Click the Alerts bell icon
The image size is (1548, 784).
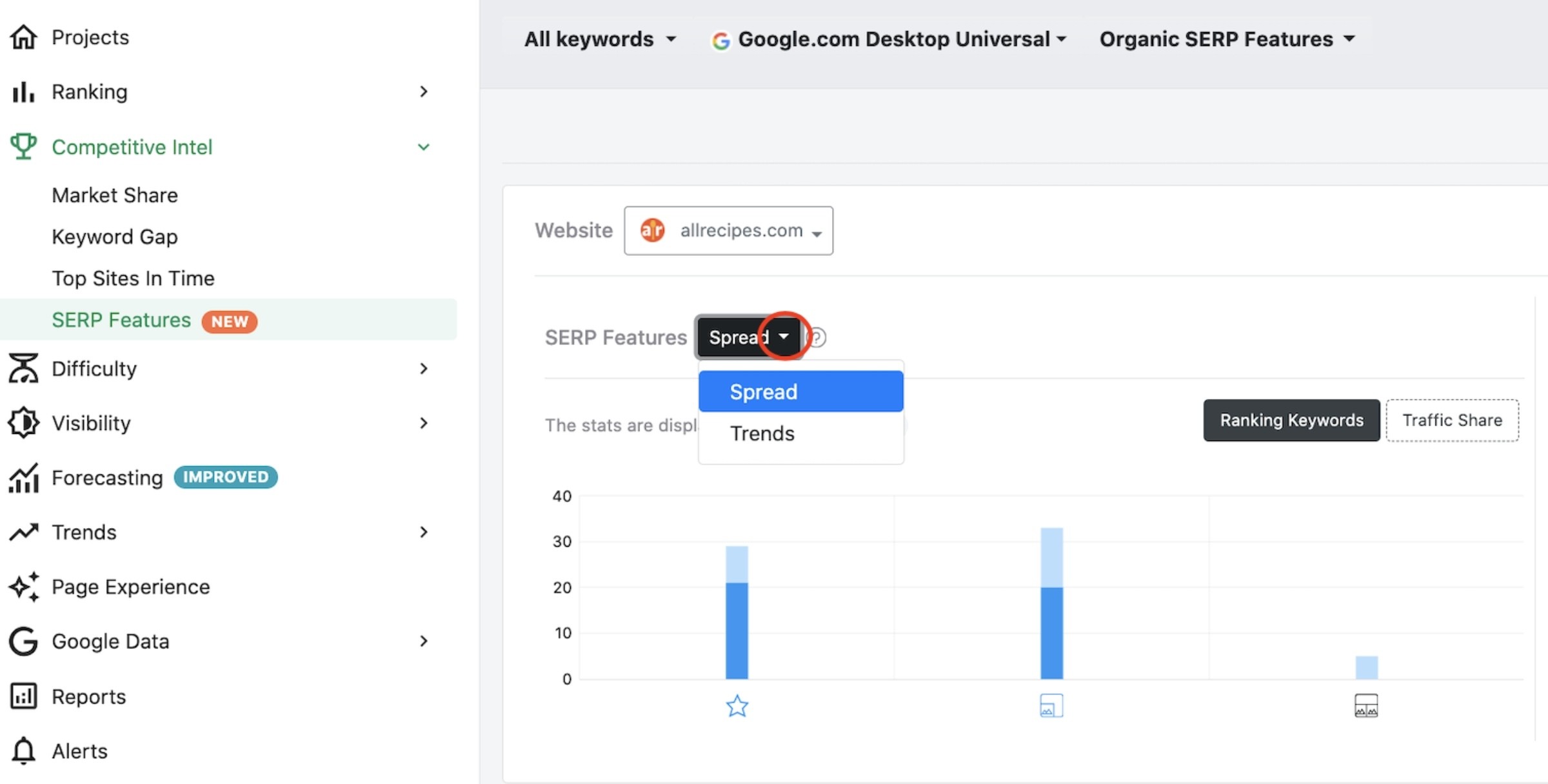(24, 751)
